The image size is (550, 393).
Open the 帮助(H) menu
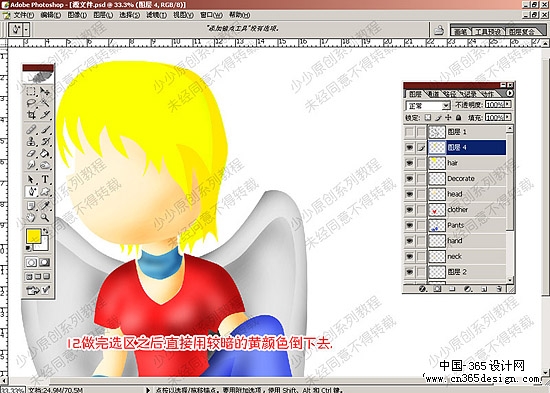point(240,15)
